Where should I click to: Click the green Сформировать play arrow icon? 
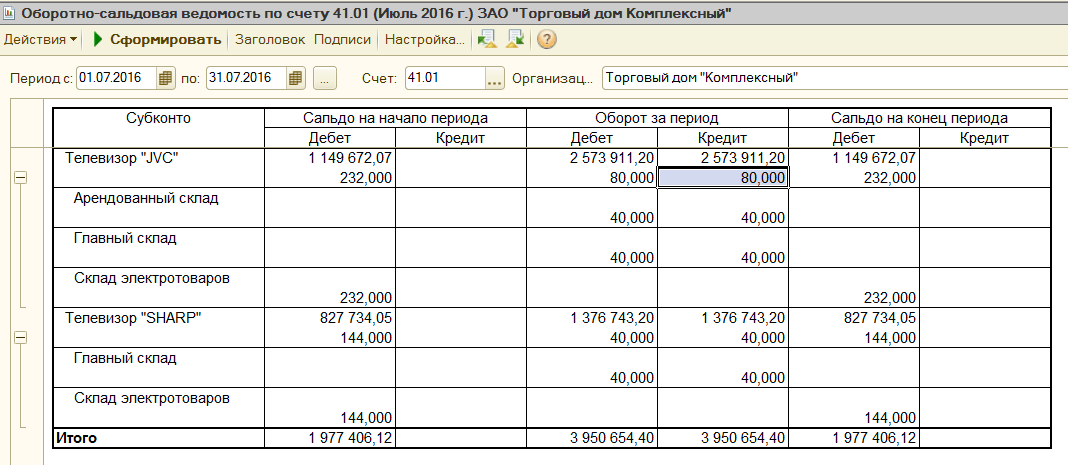point(98,40)
